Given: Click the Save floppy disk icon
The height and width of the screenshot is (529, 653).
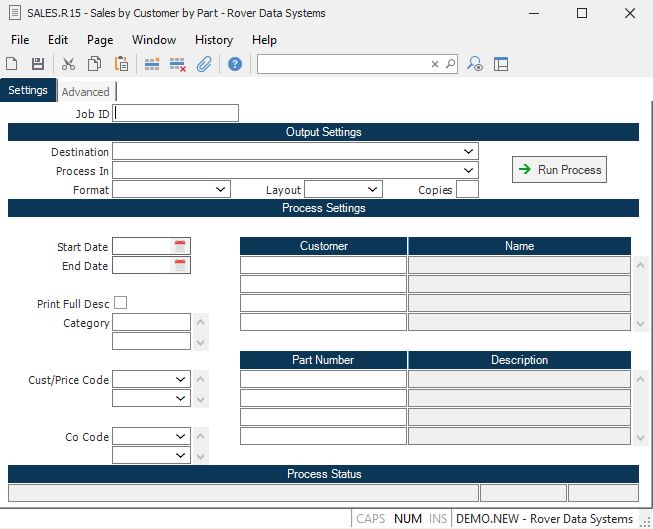Looking at the screenshot, I should click(38, 64).
